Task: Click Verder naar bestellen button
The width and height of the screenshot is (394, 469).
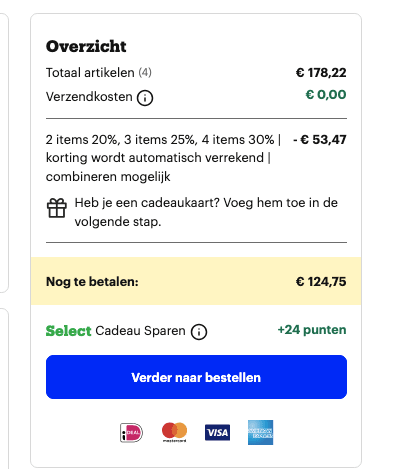Action: (196, 377)
